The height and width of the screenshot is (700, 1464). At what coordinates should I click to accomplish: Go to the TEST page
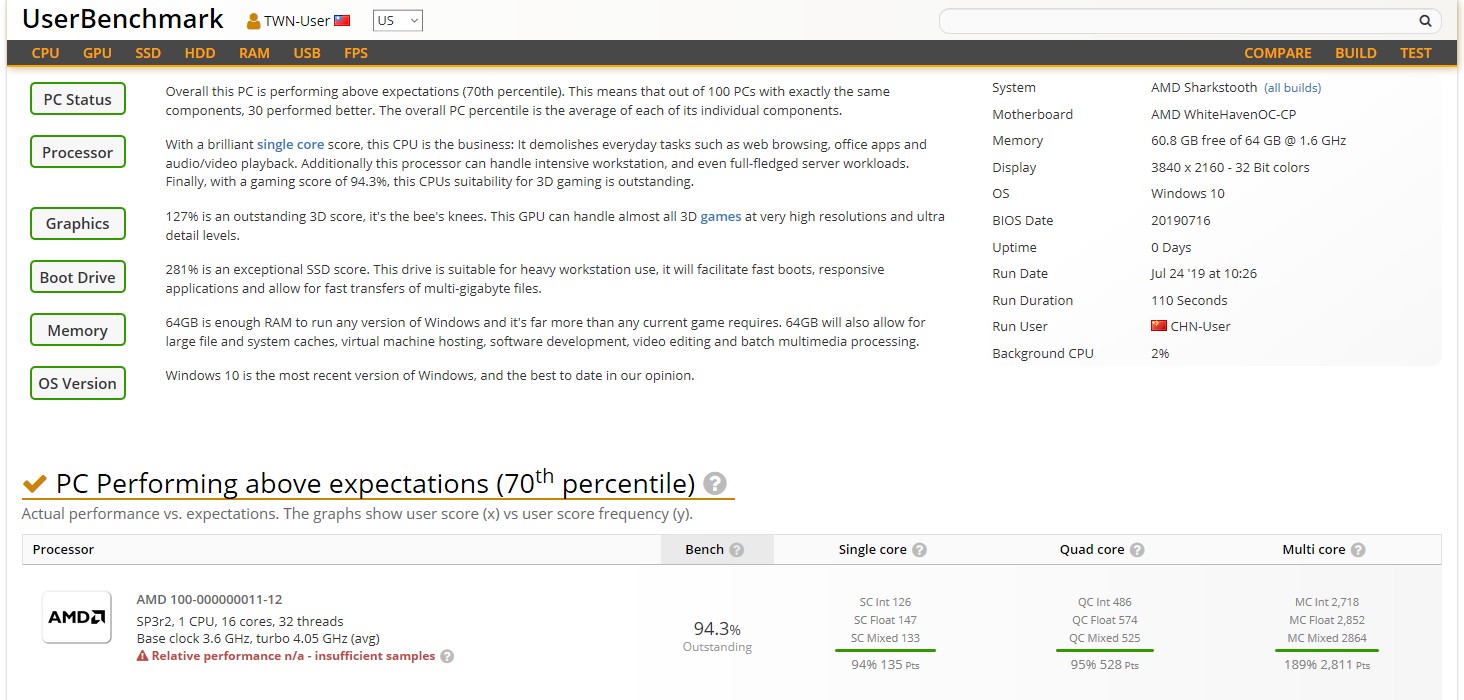pos(1416,53)
